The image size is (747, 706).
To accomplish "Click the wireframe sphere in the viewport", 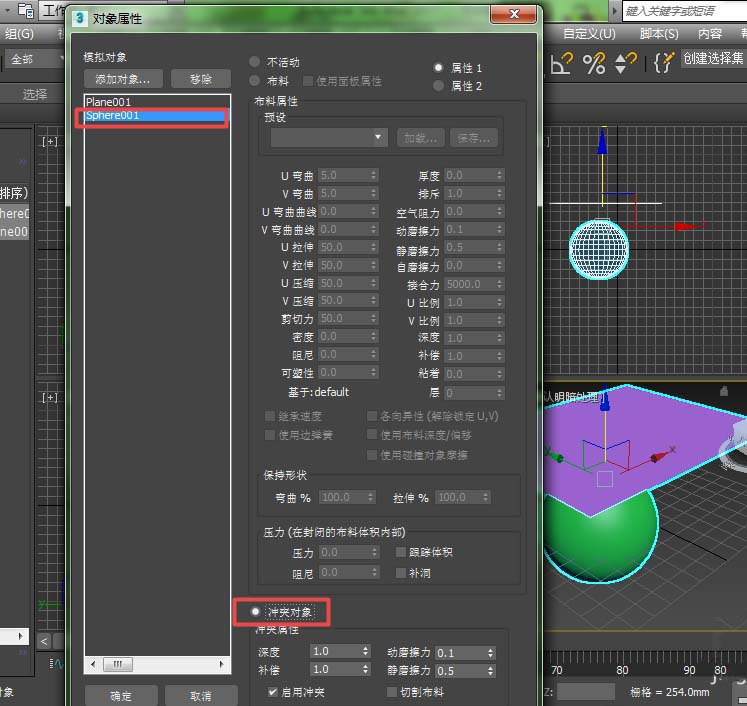I will [599, 249].
